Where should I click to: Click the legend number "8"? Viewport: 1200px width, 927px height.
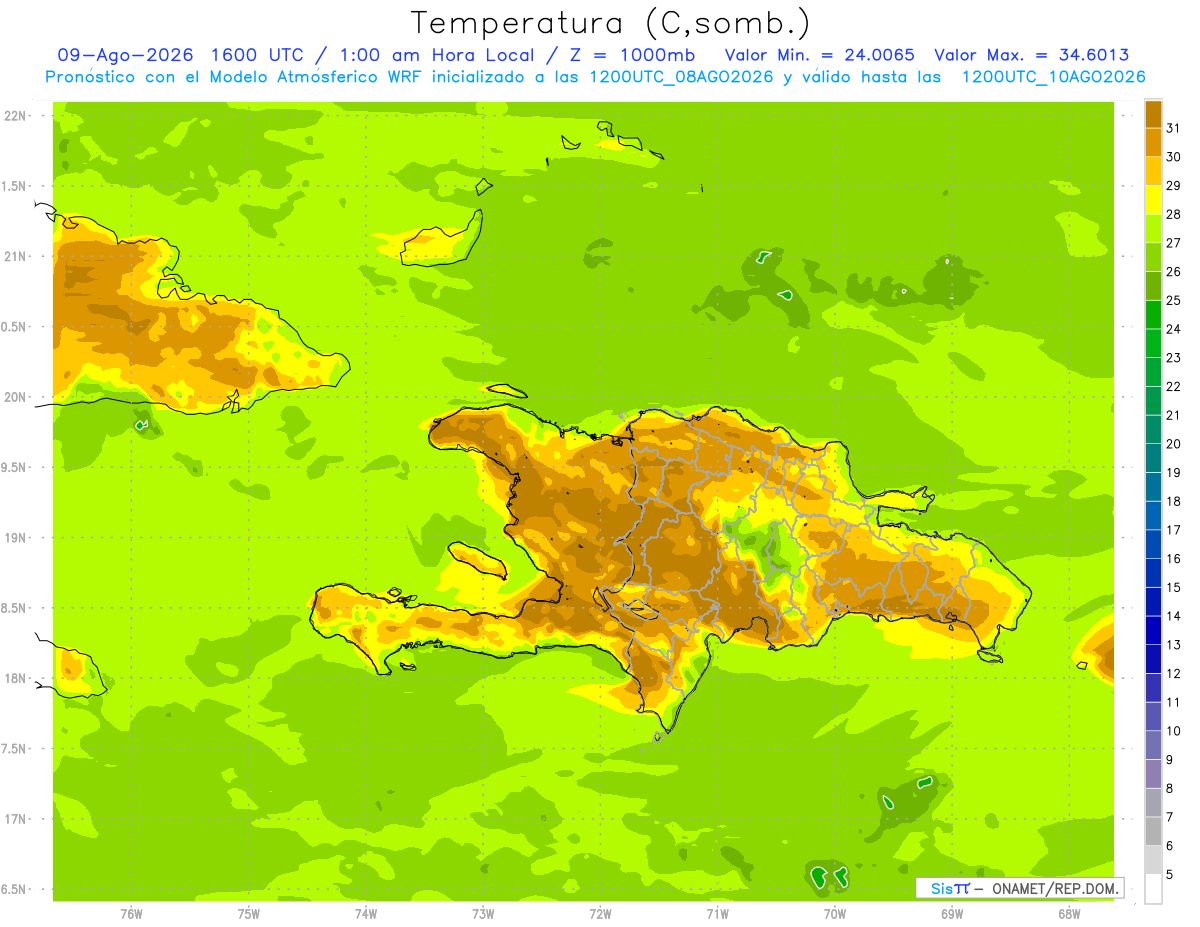pyautogui.click(x=1169, y=788)
